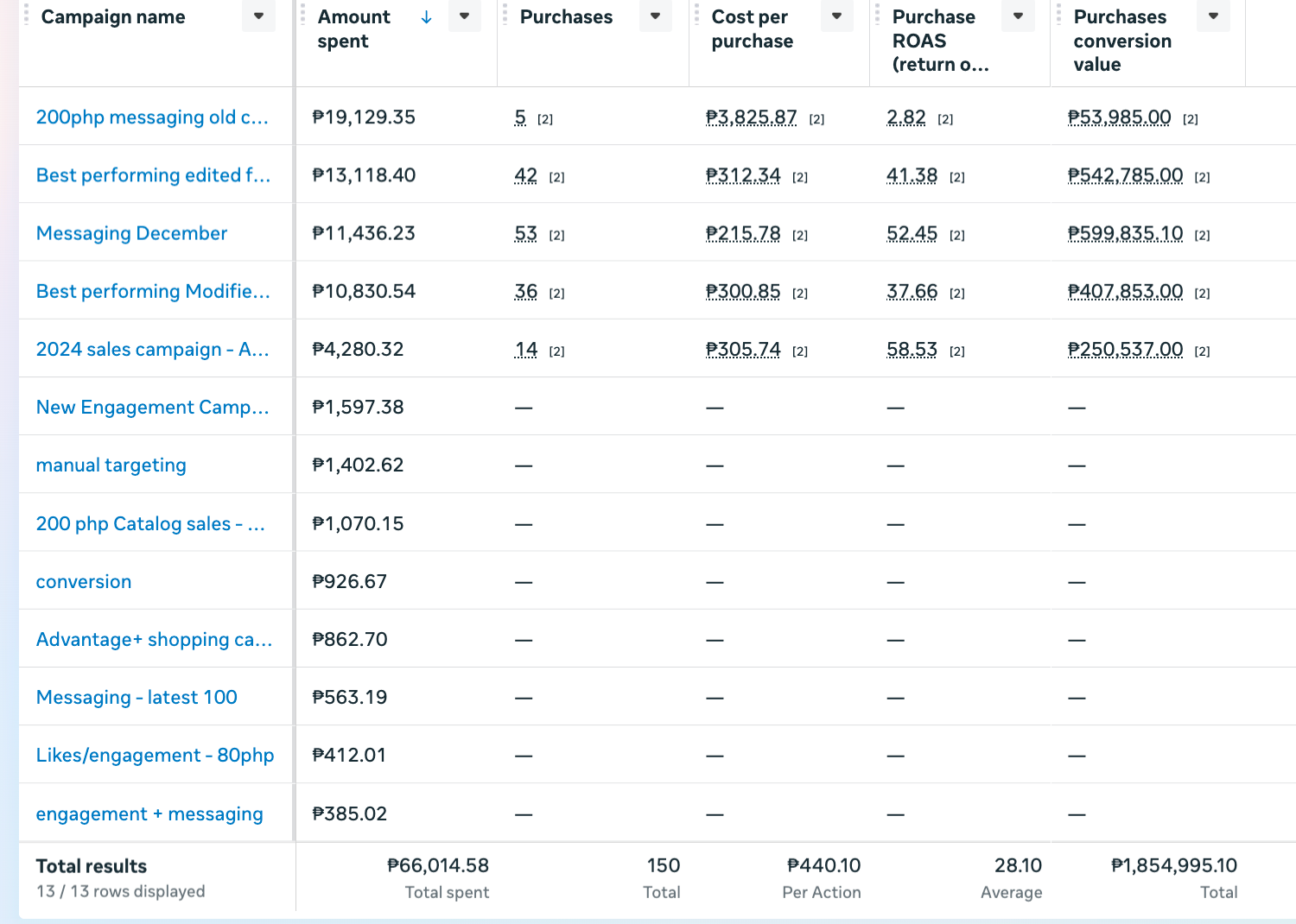The width and height of the screenshot is (1296, 924).
Task: Grab the Cost per purchase drag handle
Action: 697,15
